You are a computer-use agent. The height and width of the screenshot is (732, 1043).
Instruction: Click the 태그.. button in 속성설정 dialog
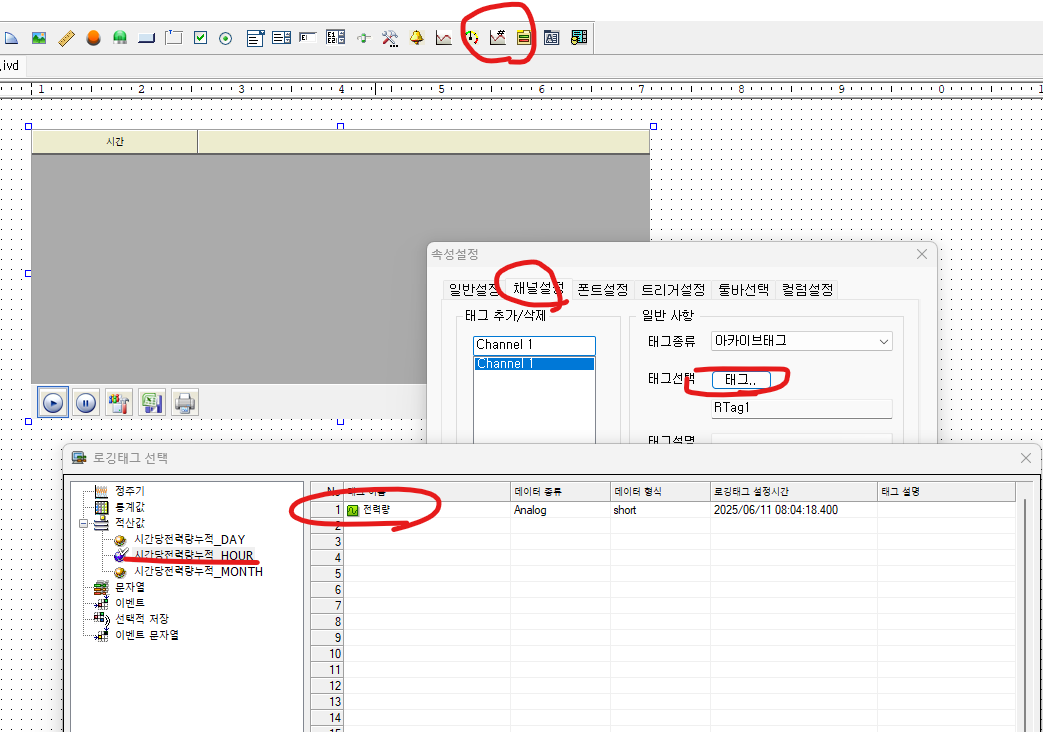click(739, 380)
